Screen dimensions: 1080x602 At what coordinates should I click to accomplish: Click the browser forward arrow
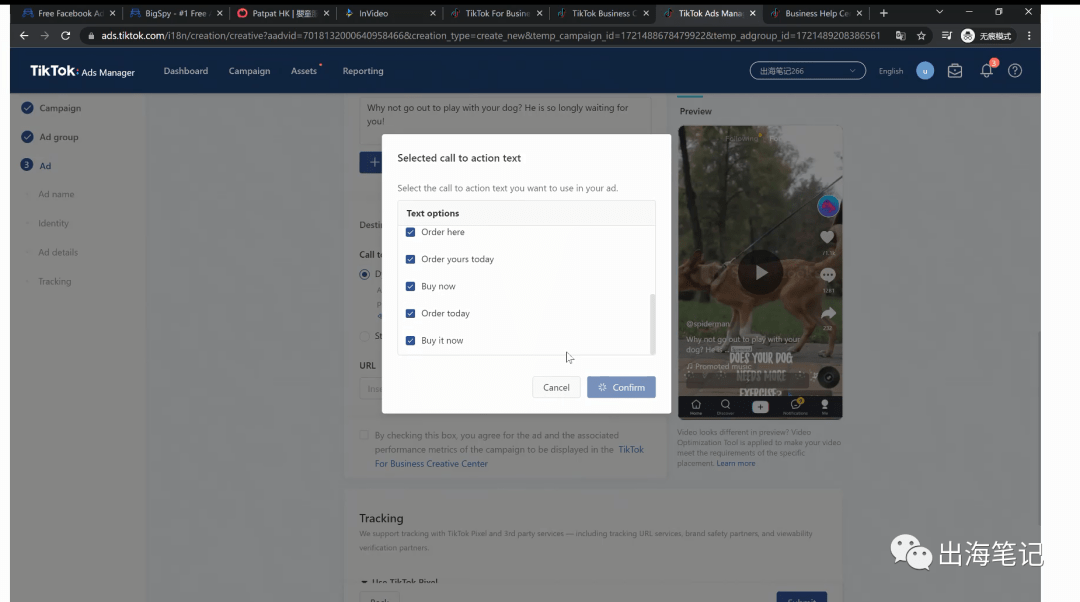45,36
